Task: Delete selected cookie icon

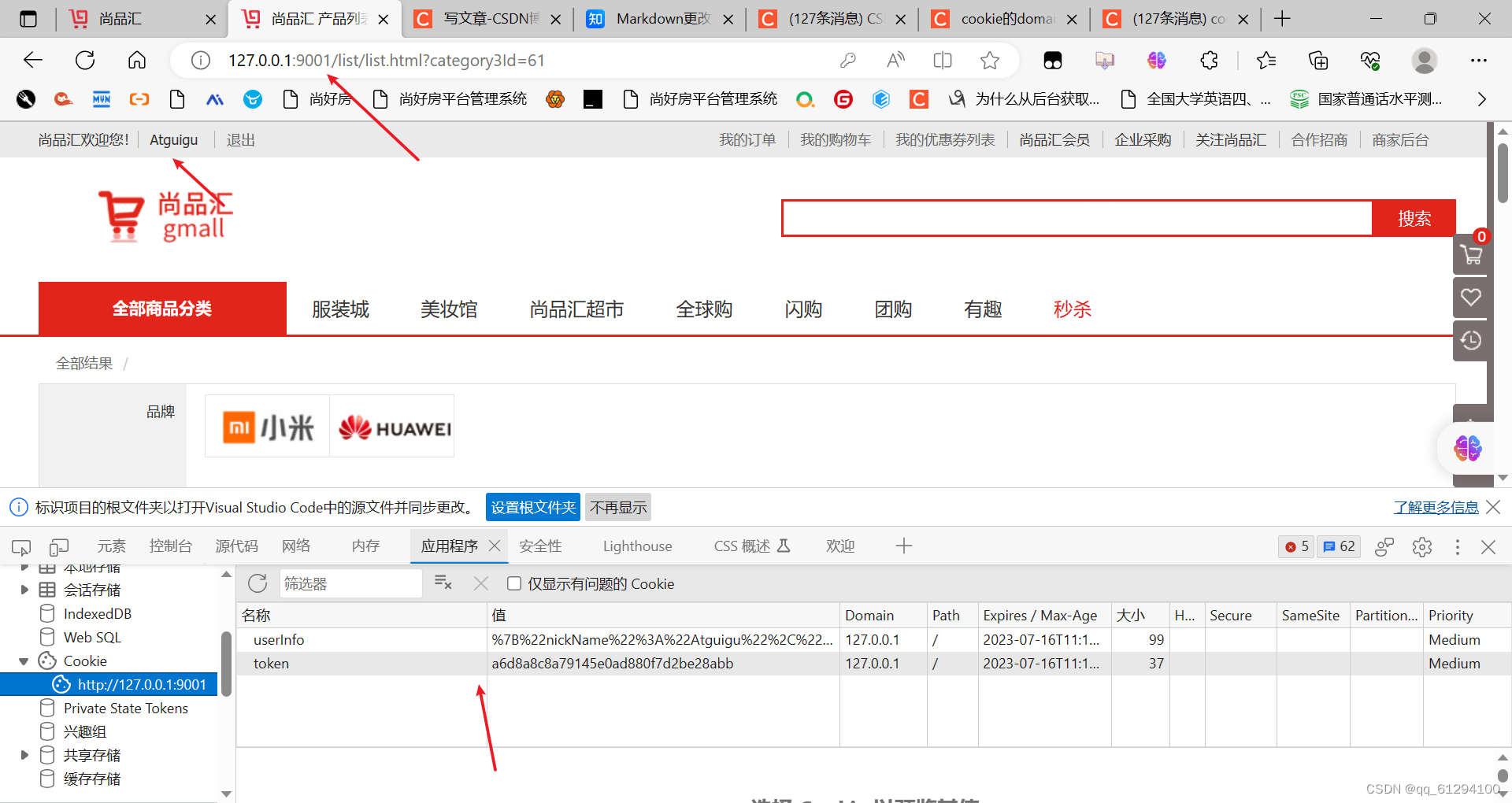Action: pyautogui.click(x=481, y=583)
